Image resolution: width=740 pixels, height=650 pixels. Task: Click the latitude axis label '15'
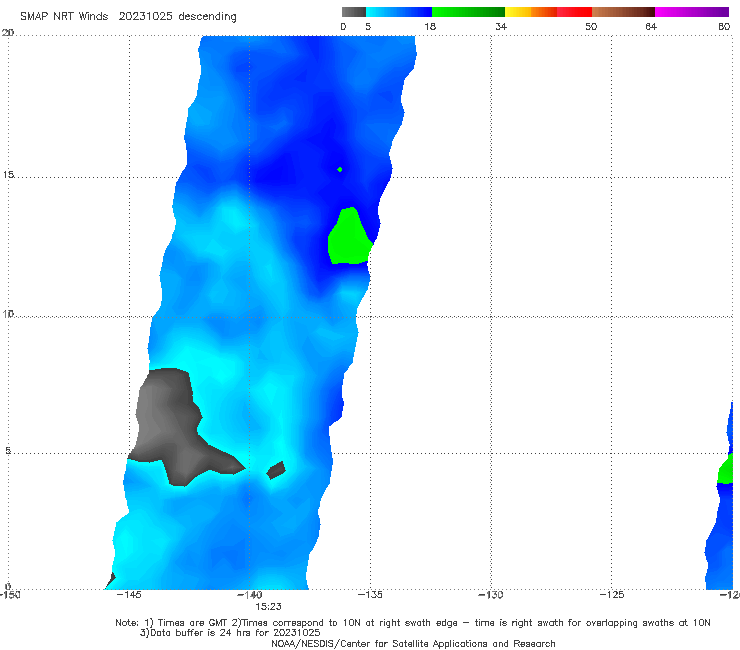[8, 175]
